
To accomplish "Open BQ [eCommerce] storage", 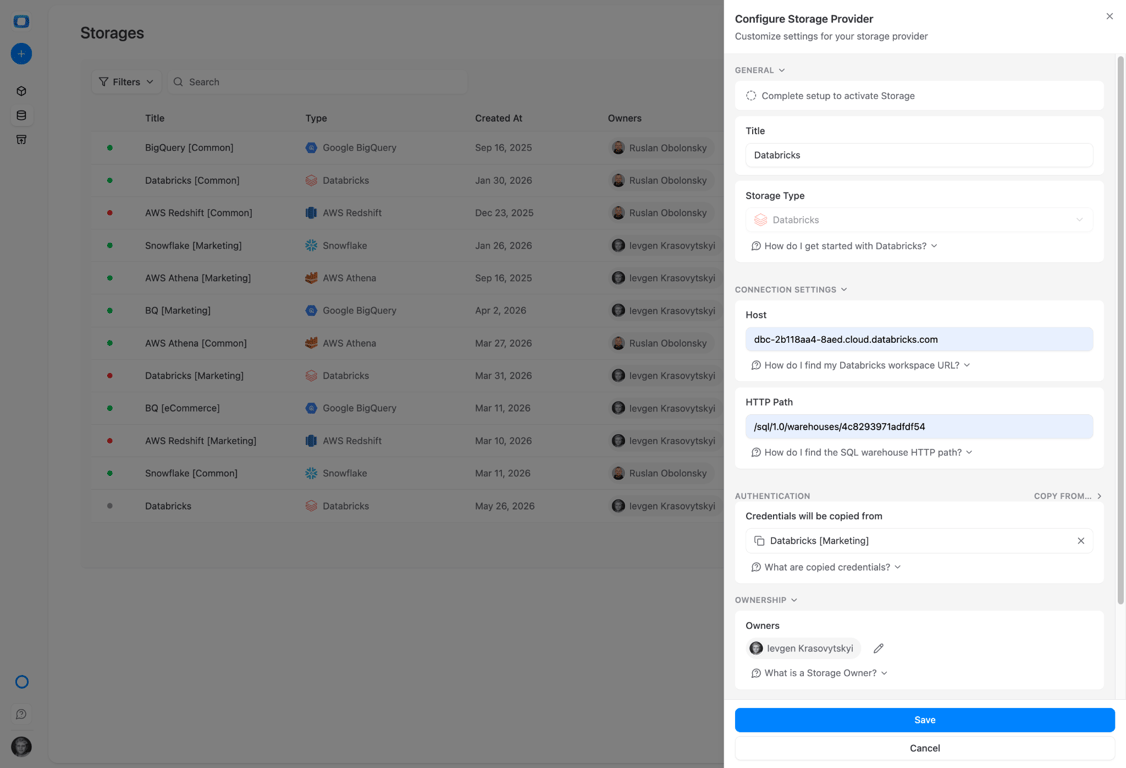I will pyautogui.click(x=182, y=408).
